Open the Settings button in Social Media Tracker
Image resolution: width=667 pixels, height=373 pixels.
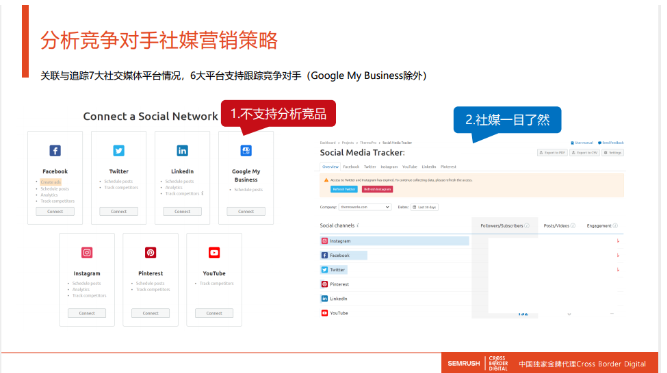(613, 153)
